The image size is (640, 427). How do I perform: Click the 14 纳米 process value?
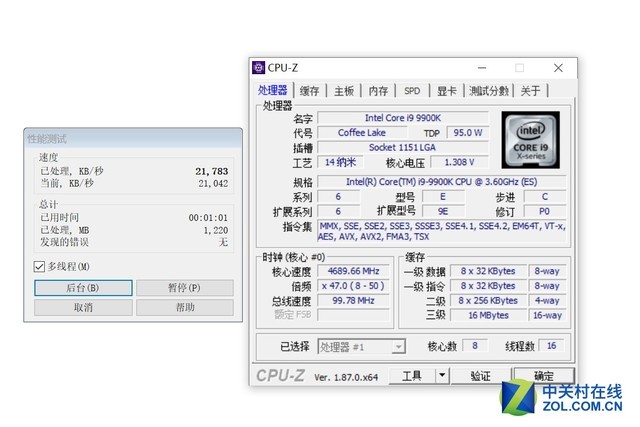coord(340,162)
